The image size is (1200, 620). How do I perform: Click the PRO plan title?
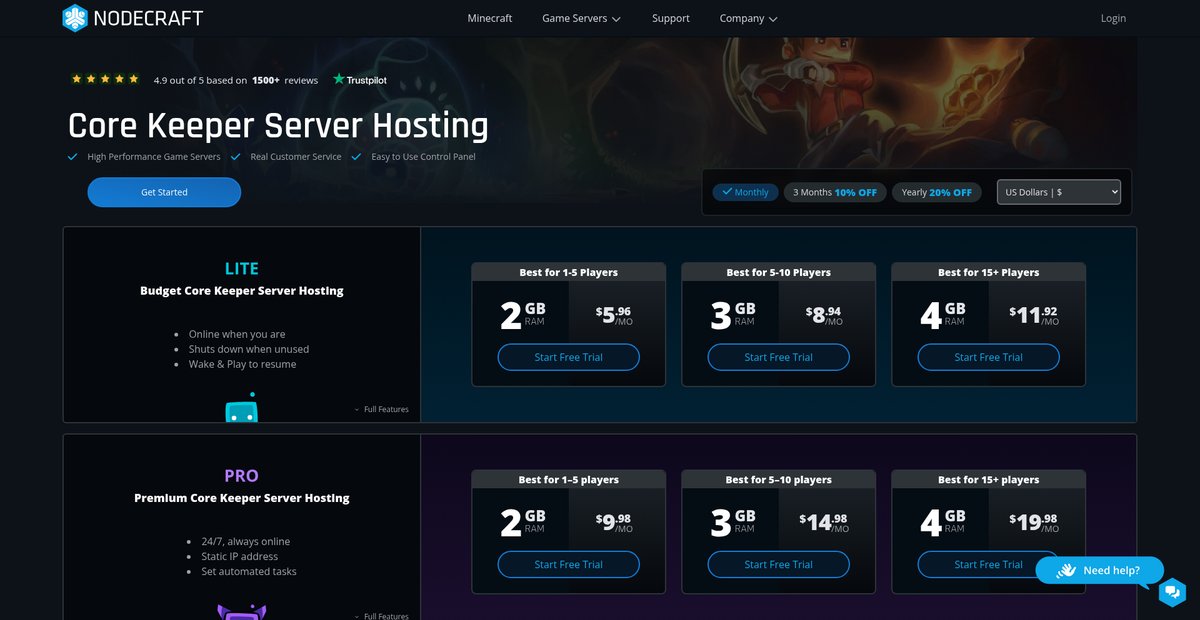click(x=241, y=475)
